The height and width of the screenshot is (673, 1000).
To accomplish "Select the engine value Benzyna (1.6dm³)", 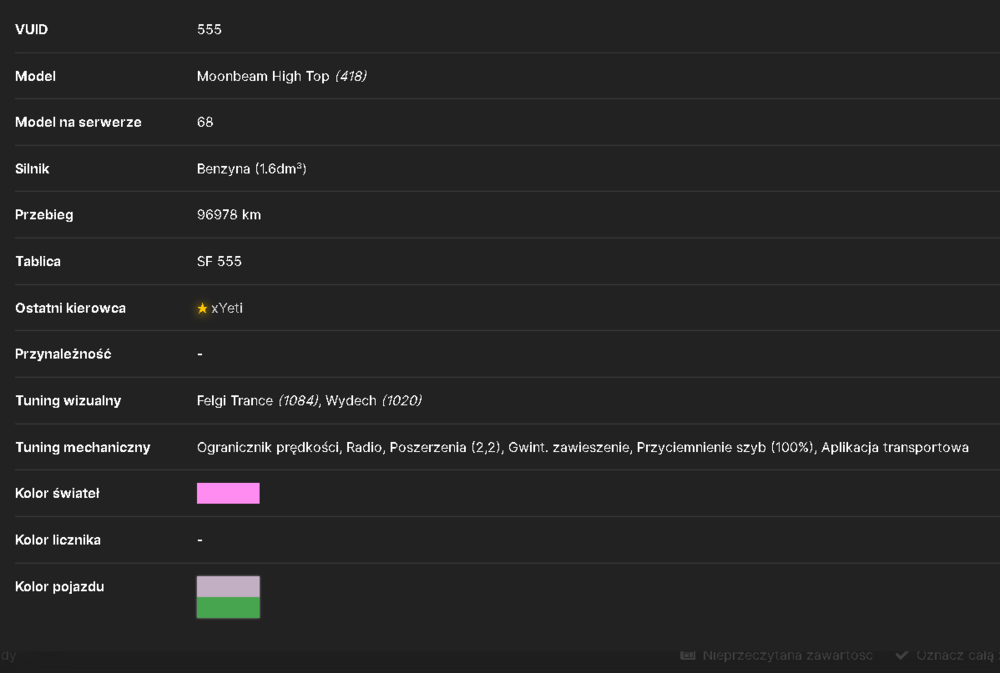I will (251, 168).
